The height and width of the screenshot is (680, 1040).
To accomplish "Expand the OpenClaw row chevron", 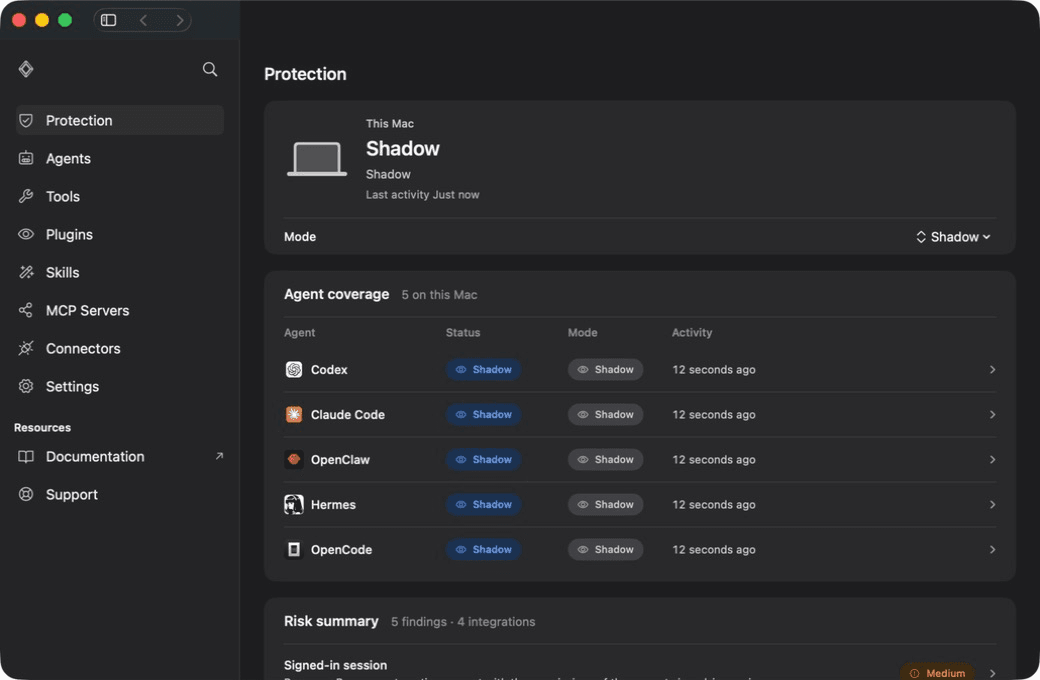I will point(992,459).
